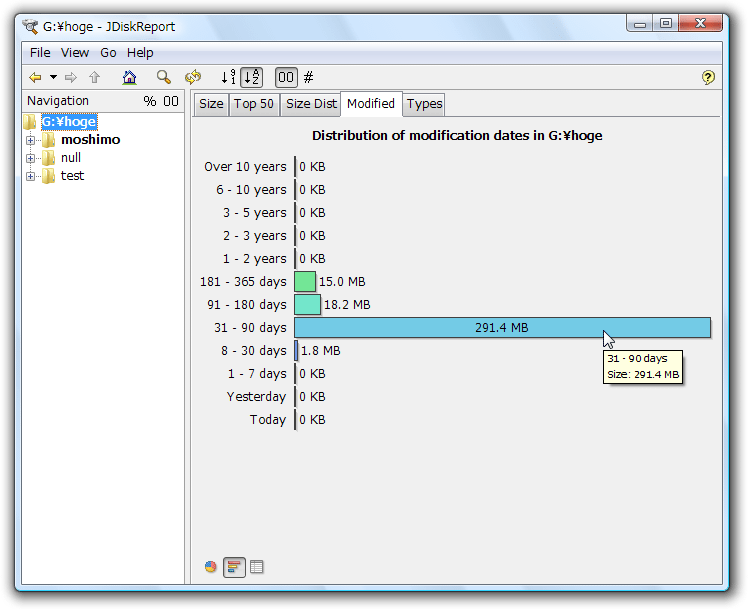Click the '1.8 MB' value text
Viewport: 749px width, 609px height.
coord(321,350)
